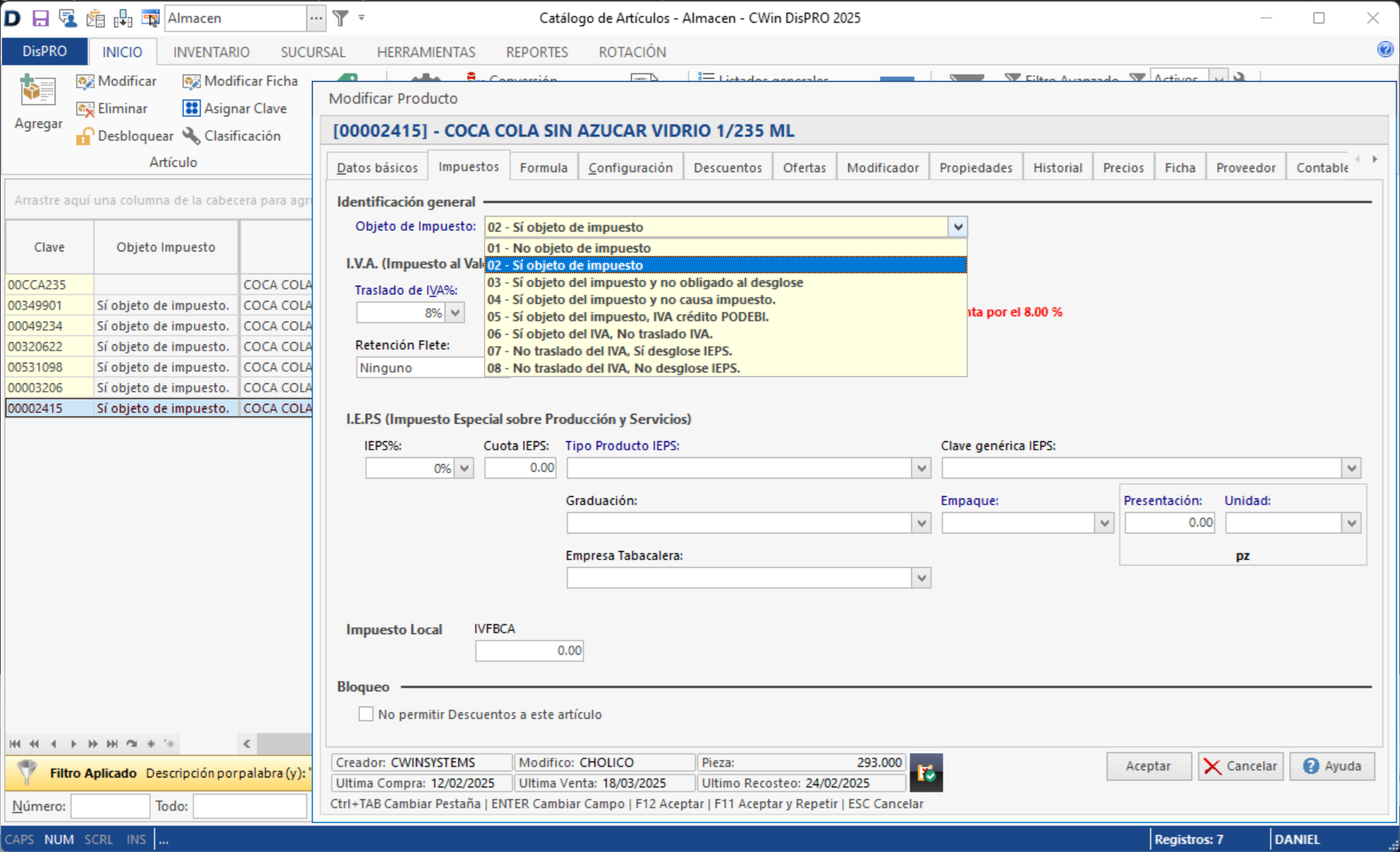1400x852 pixels.
Task: Click the Objeto Impuesto column header
Action: click(166, 247)
